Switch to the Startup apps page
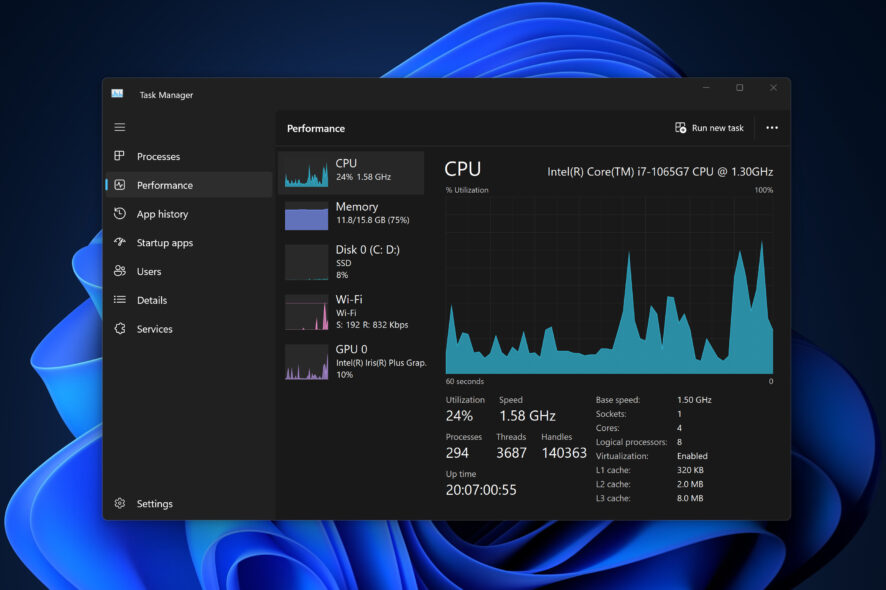Image resolution: width=886 pixels, height=590 pixels. click(189, 243)
